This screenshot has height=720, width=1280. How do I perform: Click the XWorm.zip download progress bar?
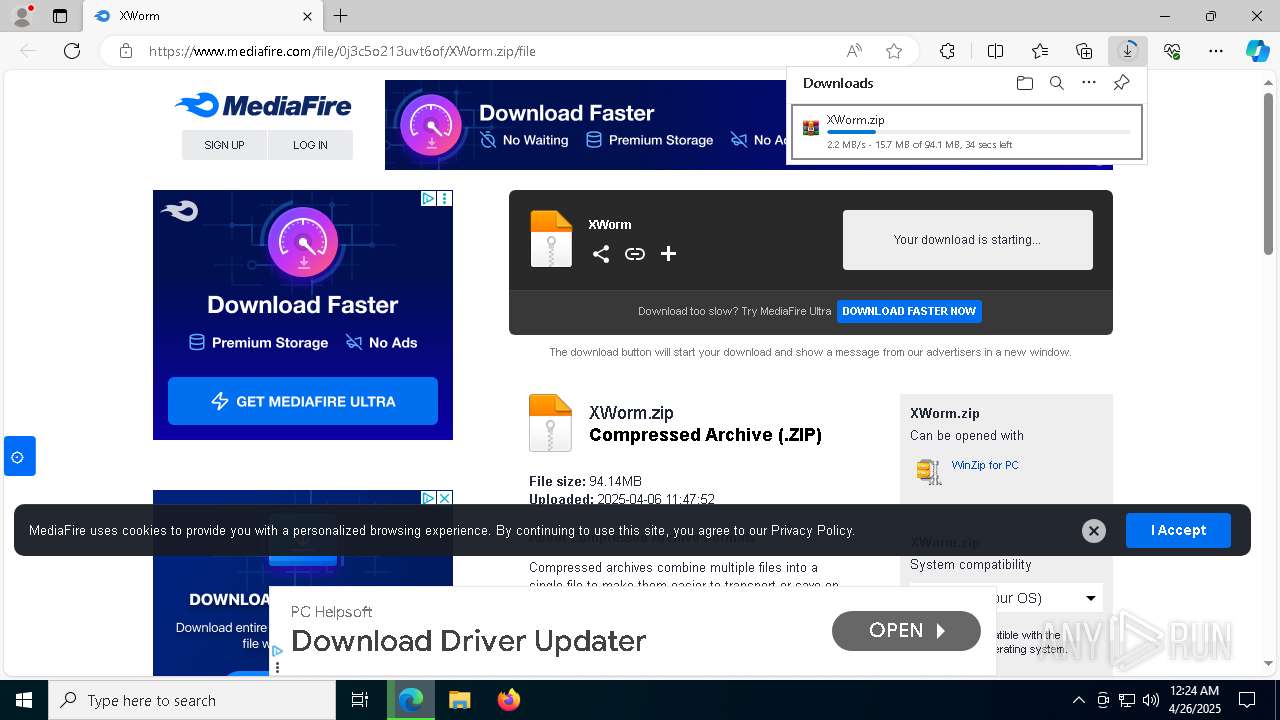(x=979, y=132)
